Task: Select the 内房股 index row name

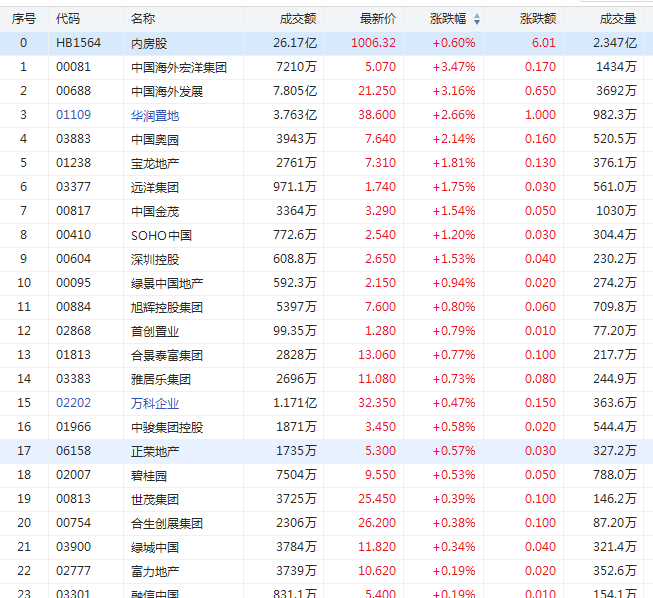Action: pos(149,43)
